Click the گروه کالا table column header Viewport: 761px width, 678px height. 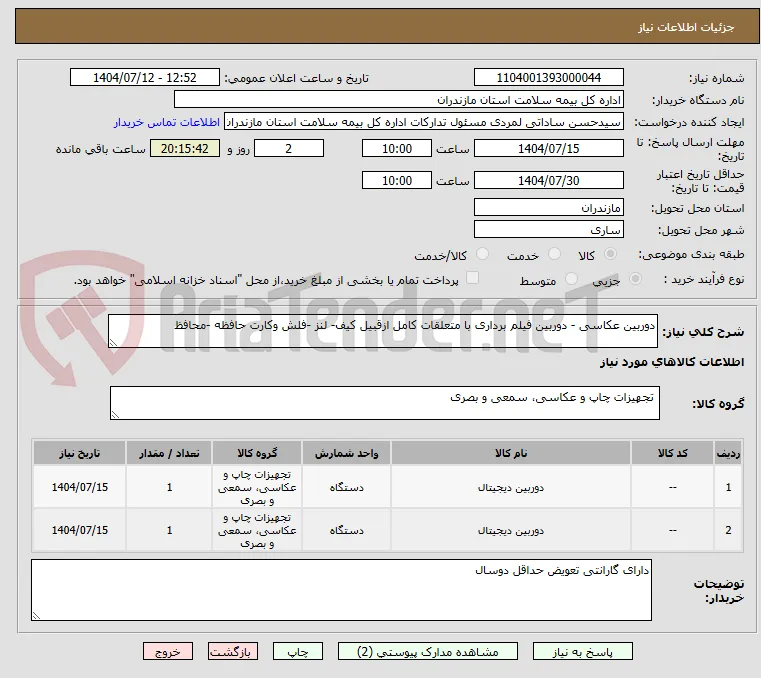tap(257, 453)
